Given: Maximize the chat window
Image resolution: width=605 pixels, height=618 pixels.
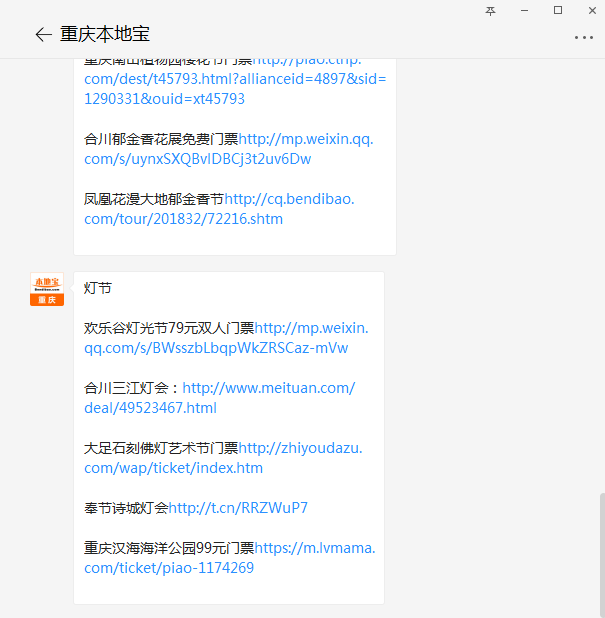Looking at the screenshot, I should (x=558, y=10).
